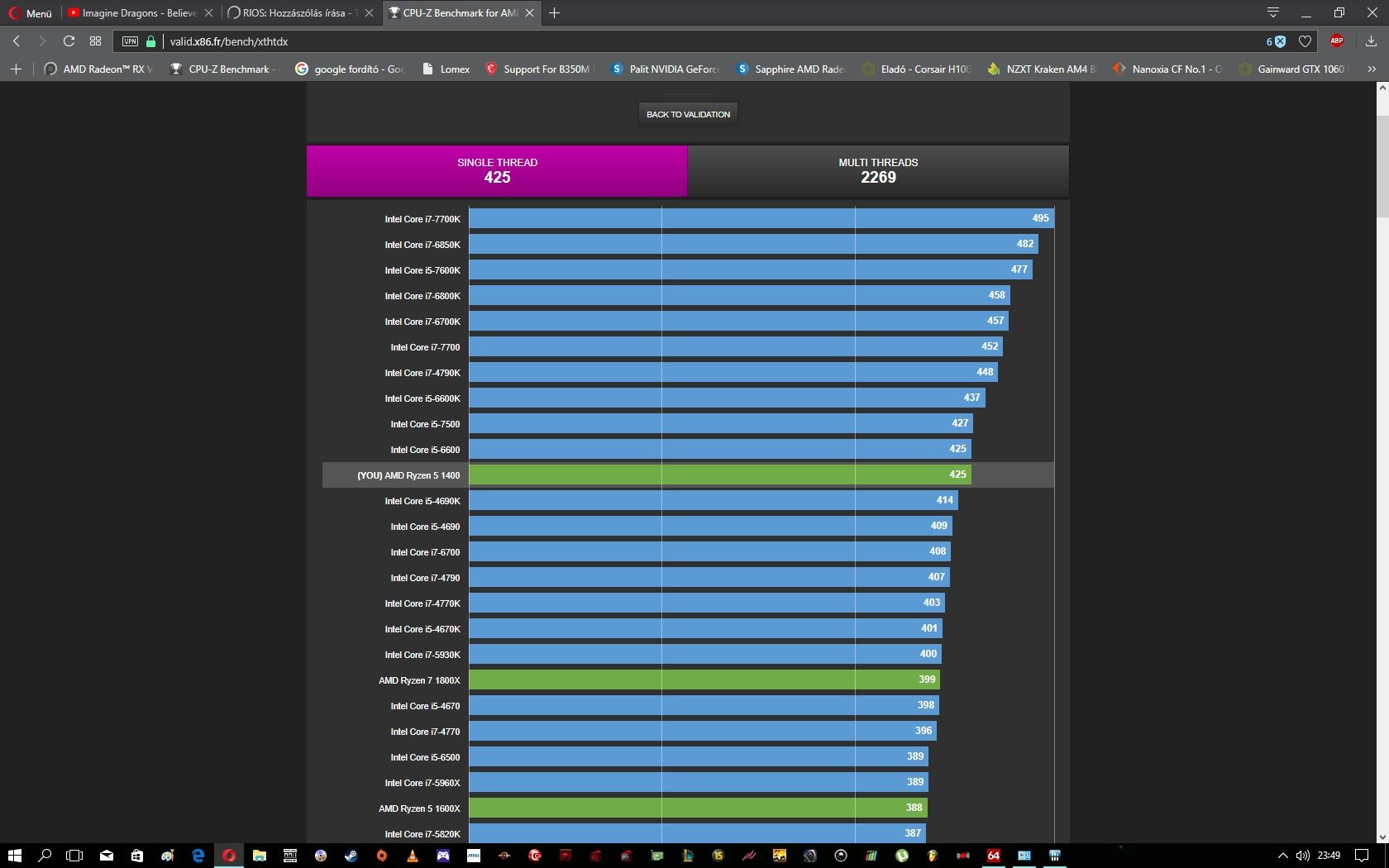Viewport: 1389px width, 868px height.
Task: Open Support For B350M bookmark
Action: pos(539,69)
